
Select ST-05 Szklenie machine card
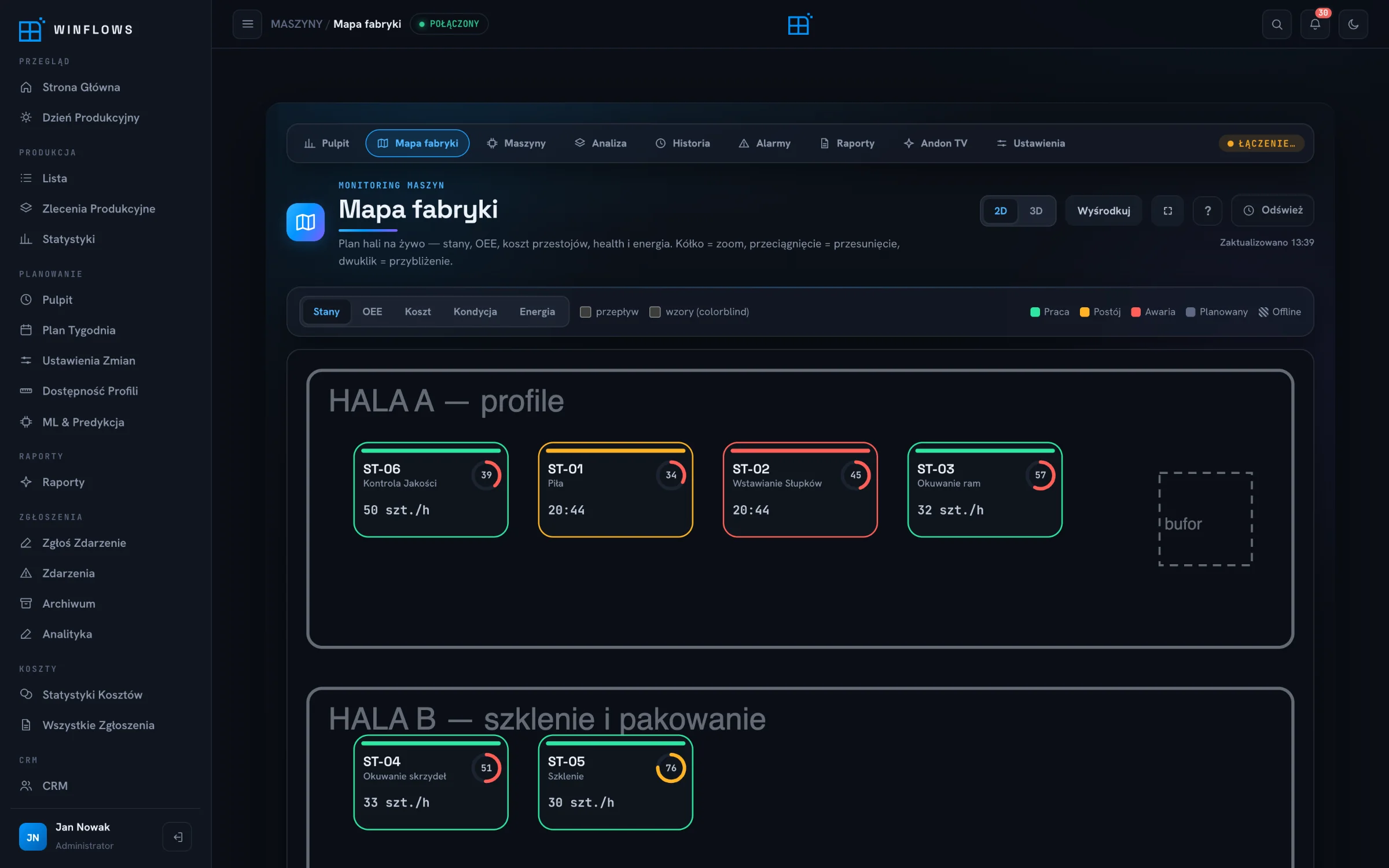(615, 782)
